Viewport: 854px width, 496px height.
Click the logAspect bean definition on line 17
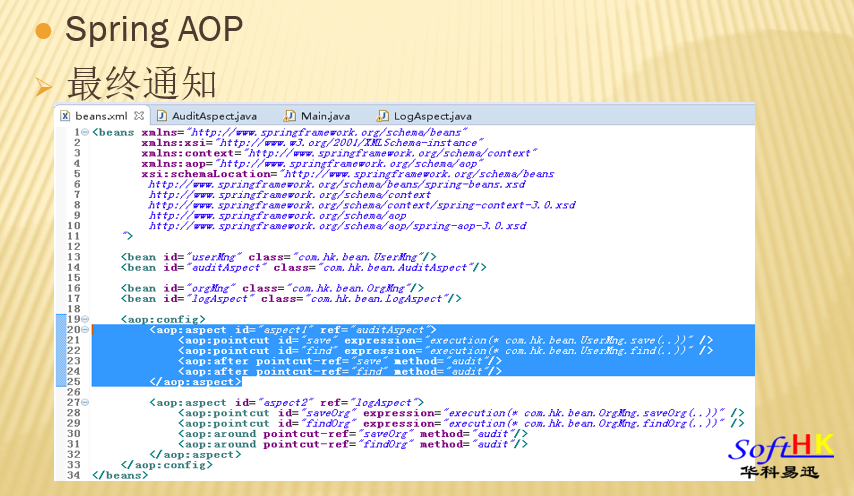click(291, 298)
